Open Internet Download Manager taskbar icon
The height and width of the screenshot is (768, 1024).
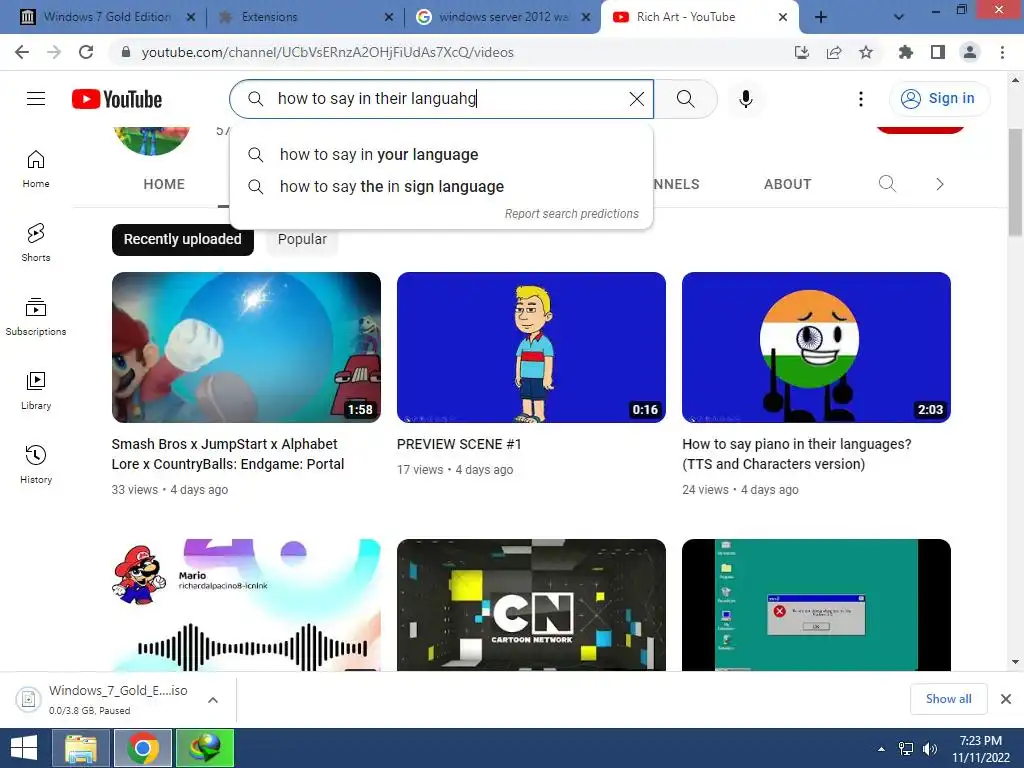pos(205,748)
